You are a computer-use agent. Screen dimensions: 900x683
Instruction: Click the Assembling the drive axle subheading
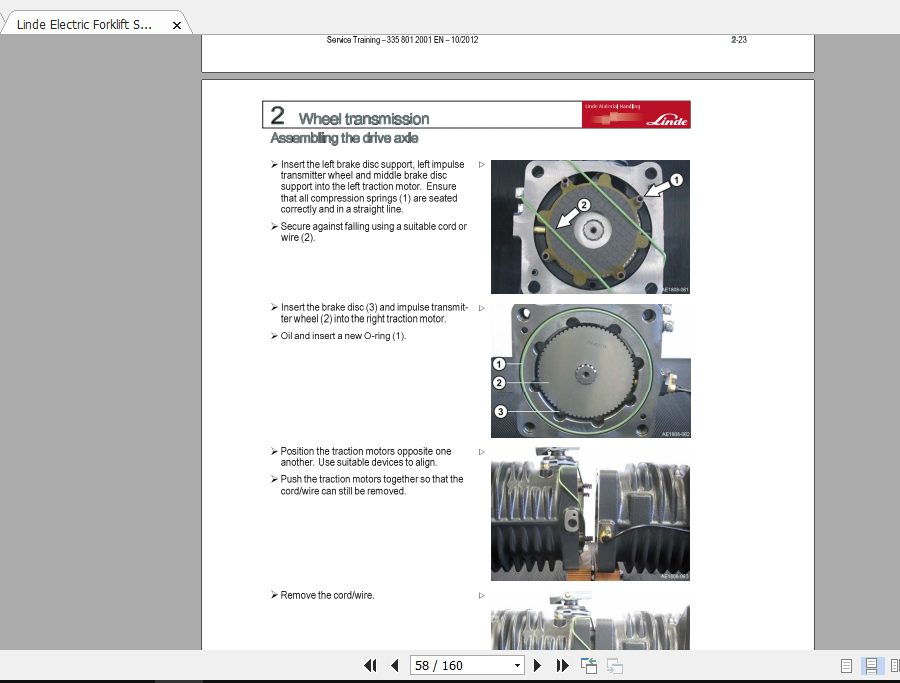[344, 138]
